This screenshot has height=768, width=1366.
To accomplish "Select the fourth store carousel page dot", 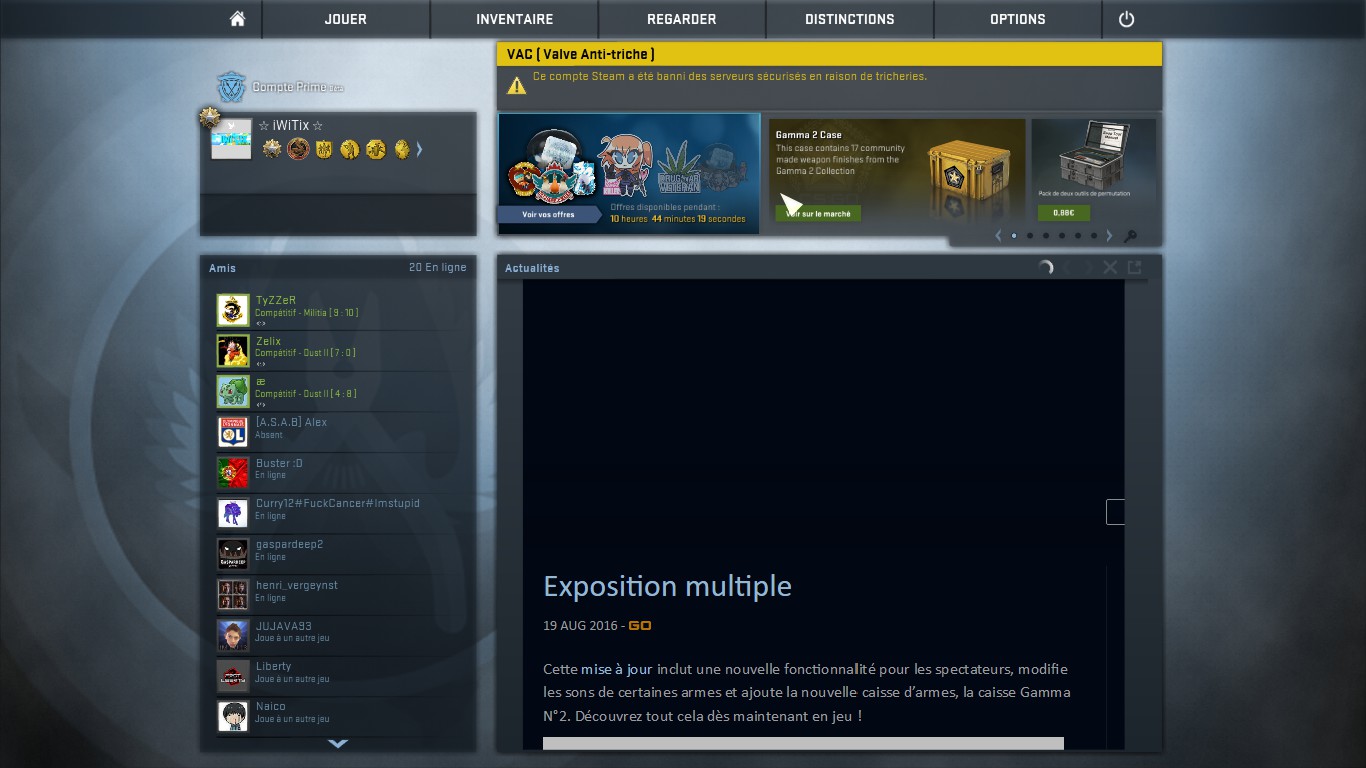I will point(1062,236).
